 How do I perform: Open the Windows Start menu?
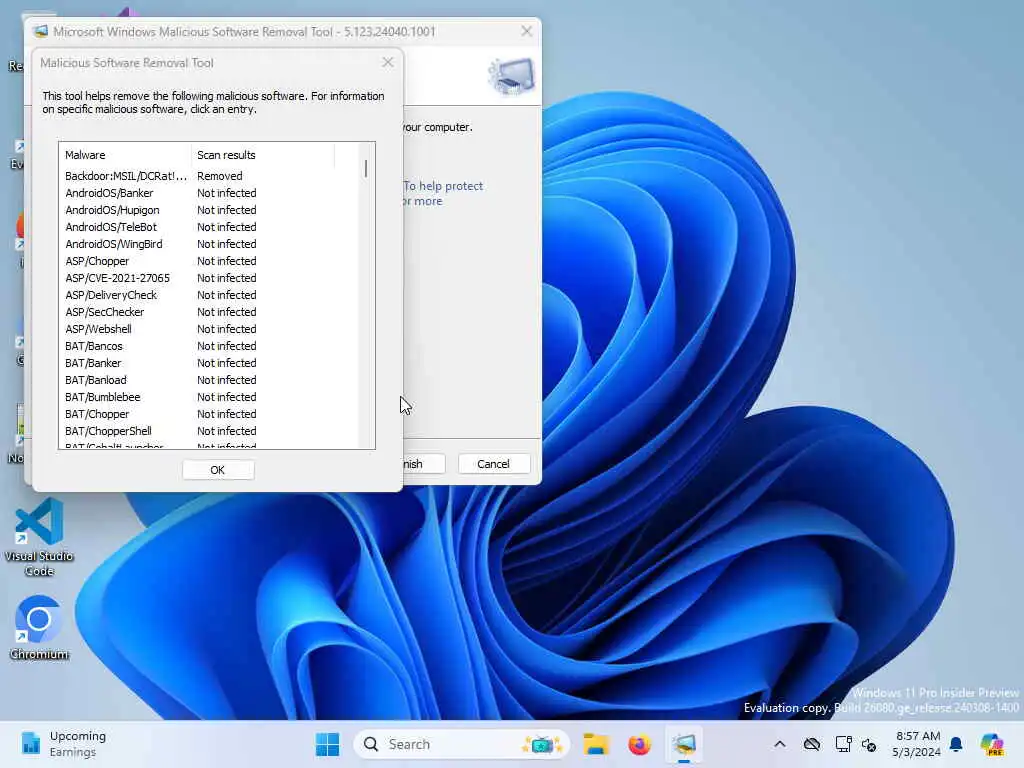(327, 744)
